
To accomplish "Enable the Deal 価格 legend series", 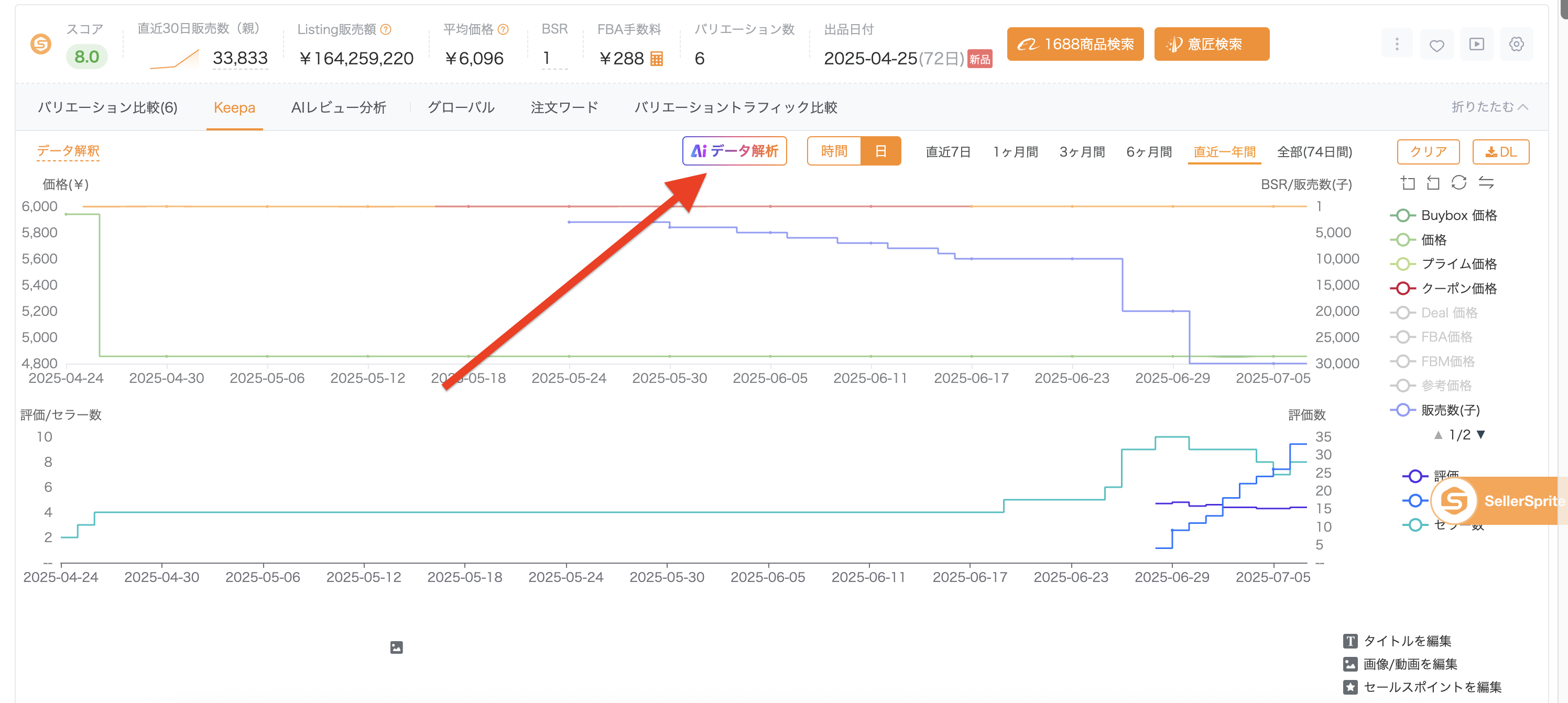I will (1433, 313).
